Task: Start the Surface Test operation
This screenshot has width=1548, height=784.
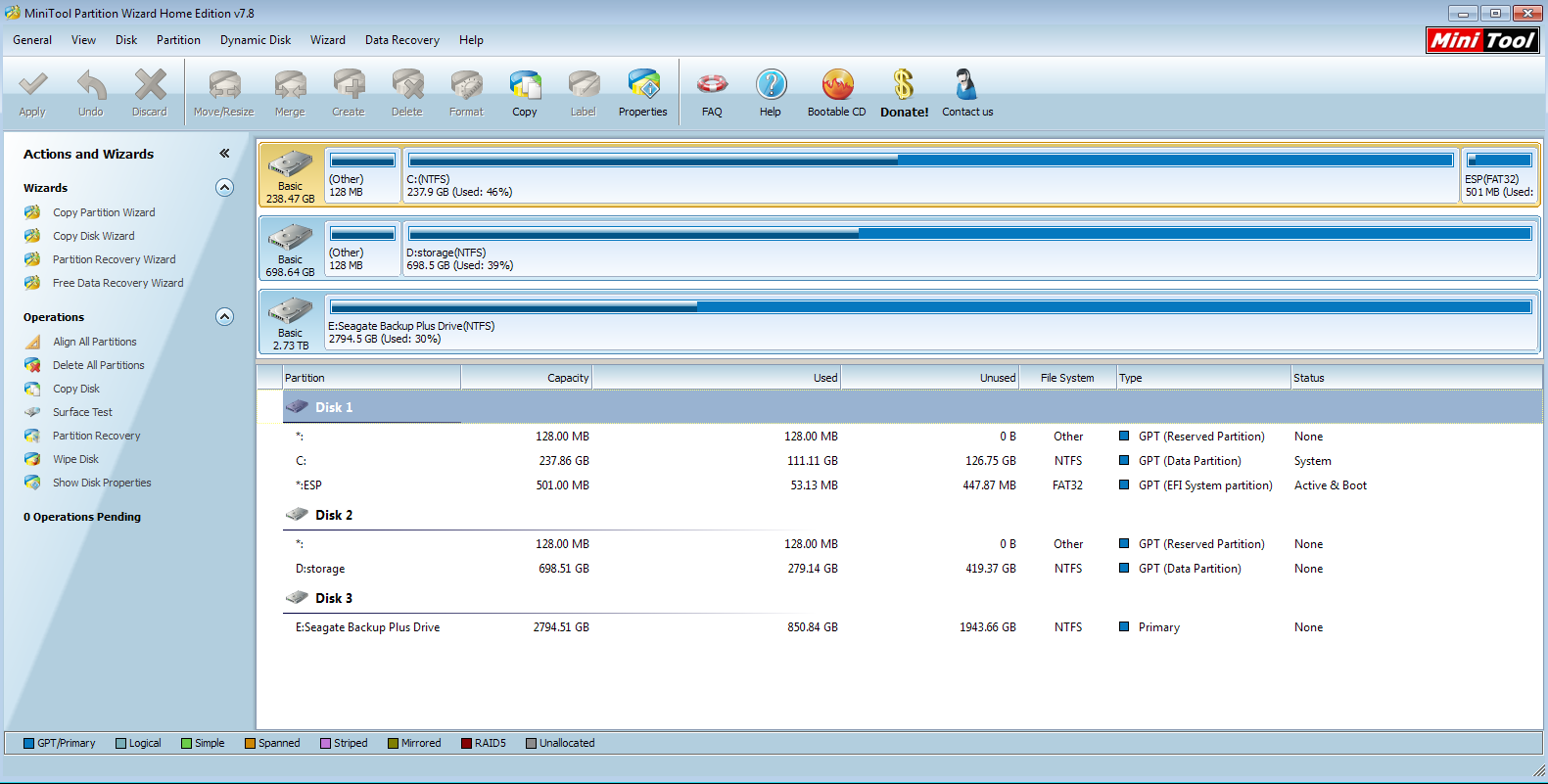Action: pos(82,412)
